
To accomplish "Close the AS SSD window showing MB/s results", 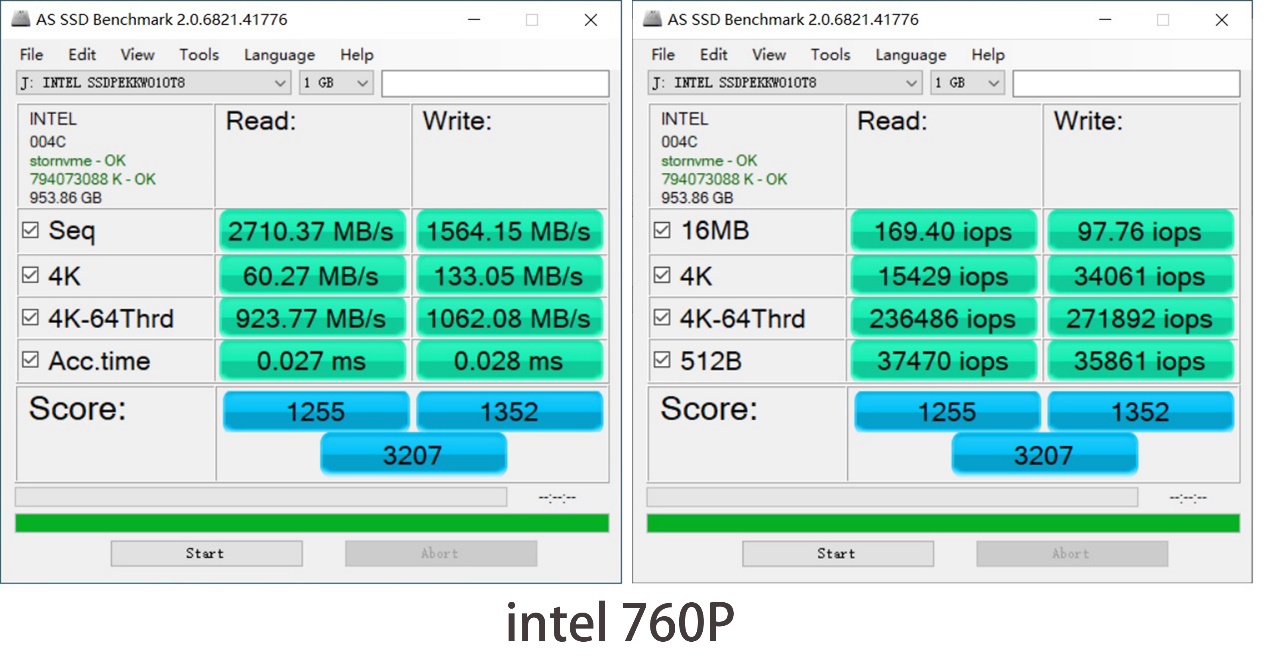I will pyautogui.click(x=591, y=20).
